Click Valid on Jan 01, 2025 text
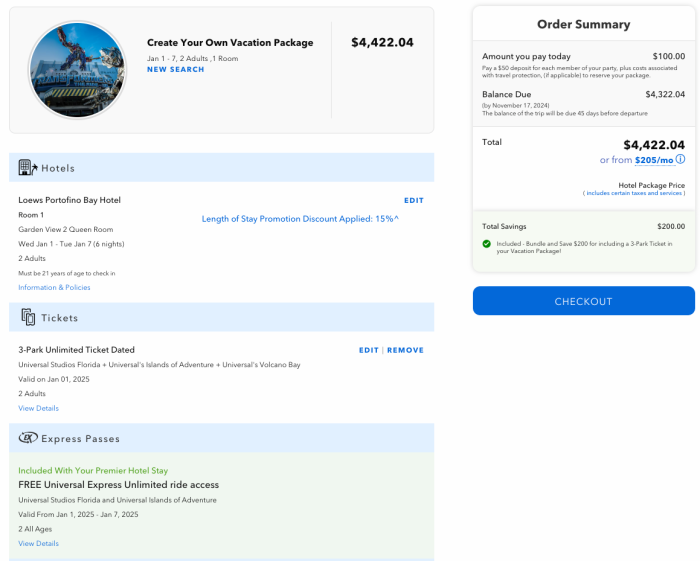Image resolution: width=700 pixels, height=561 pixels. click(x=54, y=379)
